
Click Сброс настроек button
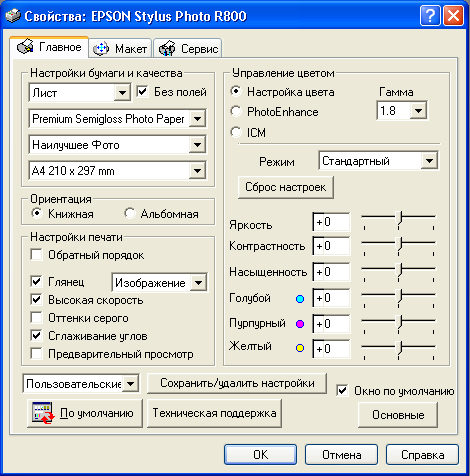[286, 187]
